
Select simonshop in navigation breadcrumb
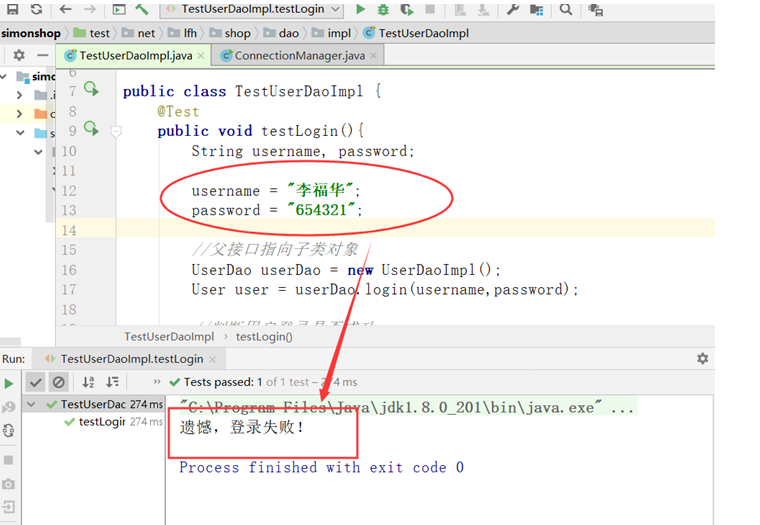point(31,33)
